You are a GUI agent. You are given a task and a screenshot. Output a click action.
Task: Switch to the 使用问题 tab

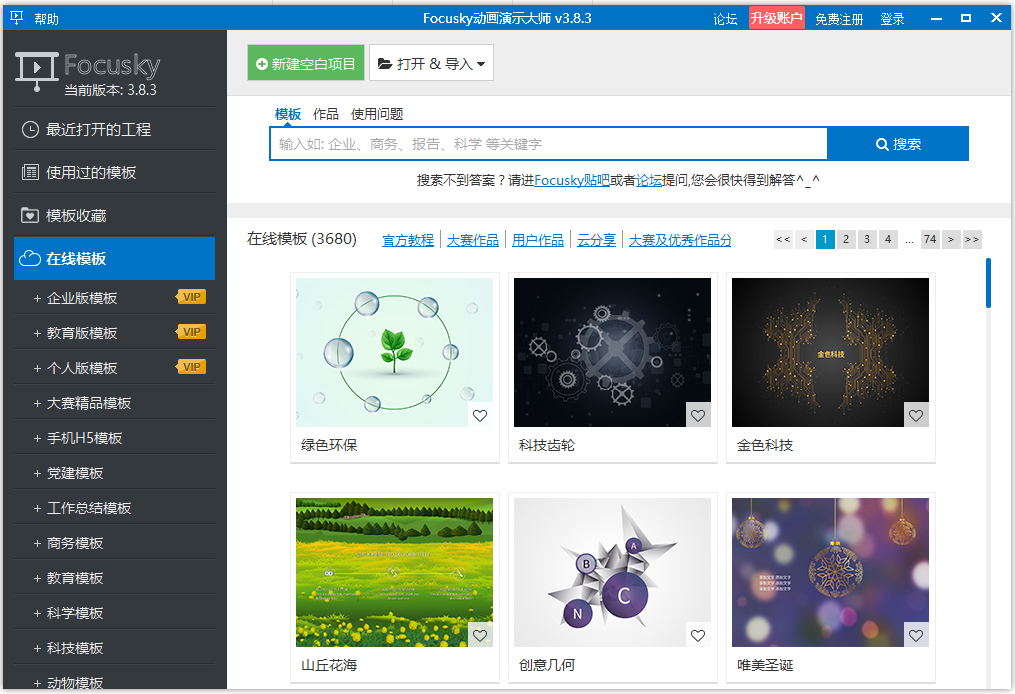(377, 114)
